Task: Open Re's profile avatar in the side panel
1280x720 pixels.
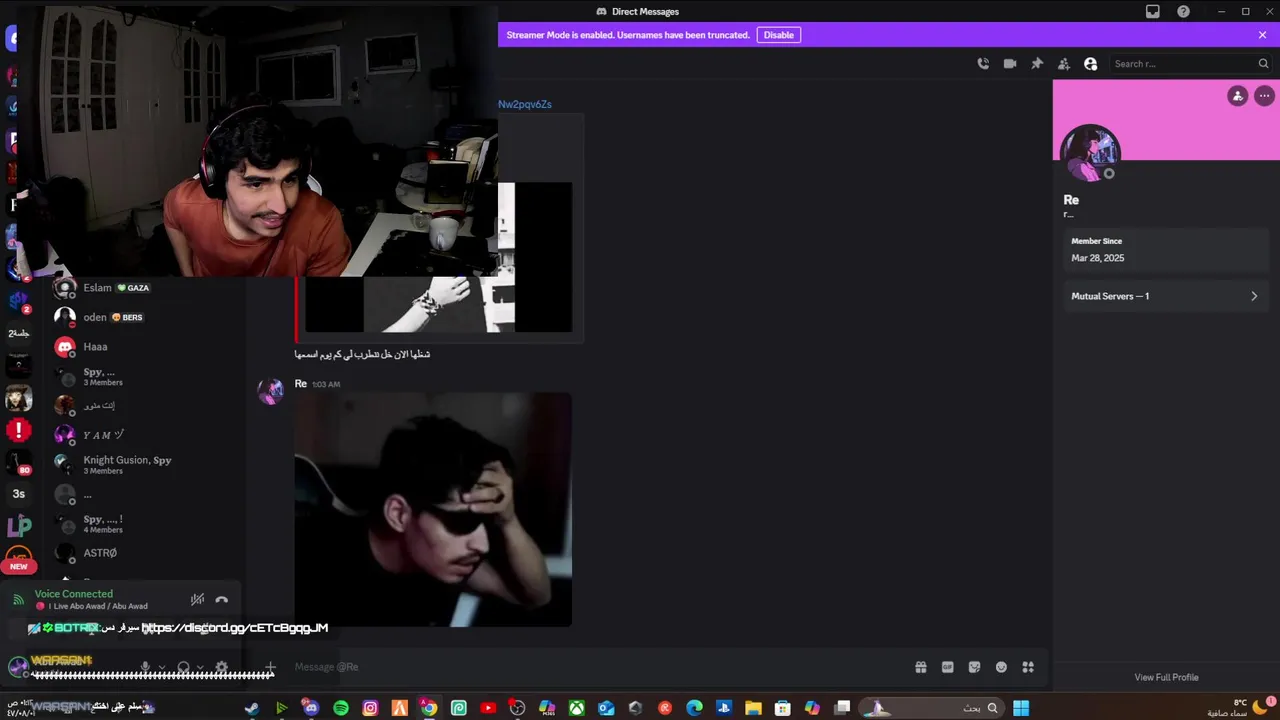Action: (1090, 153)
